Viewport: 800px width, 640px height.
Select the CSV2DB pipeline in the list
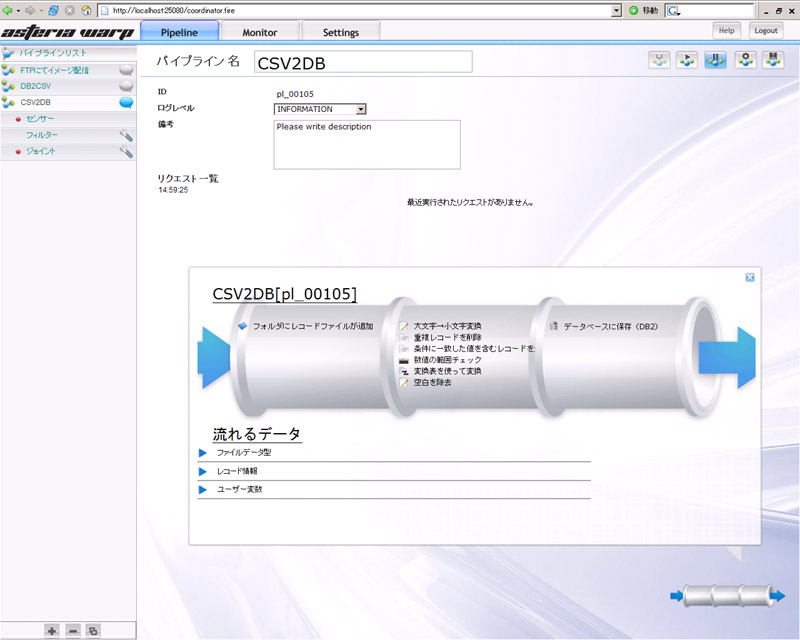35,103
